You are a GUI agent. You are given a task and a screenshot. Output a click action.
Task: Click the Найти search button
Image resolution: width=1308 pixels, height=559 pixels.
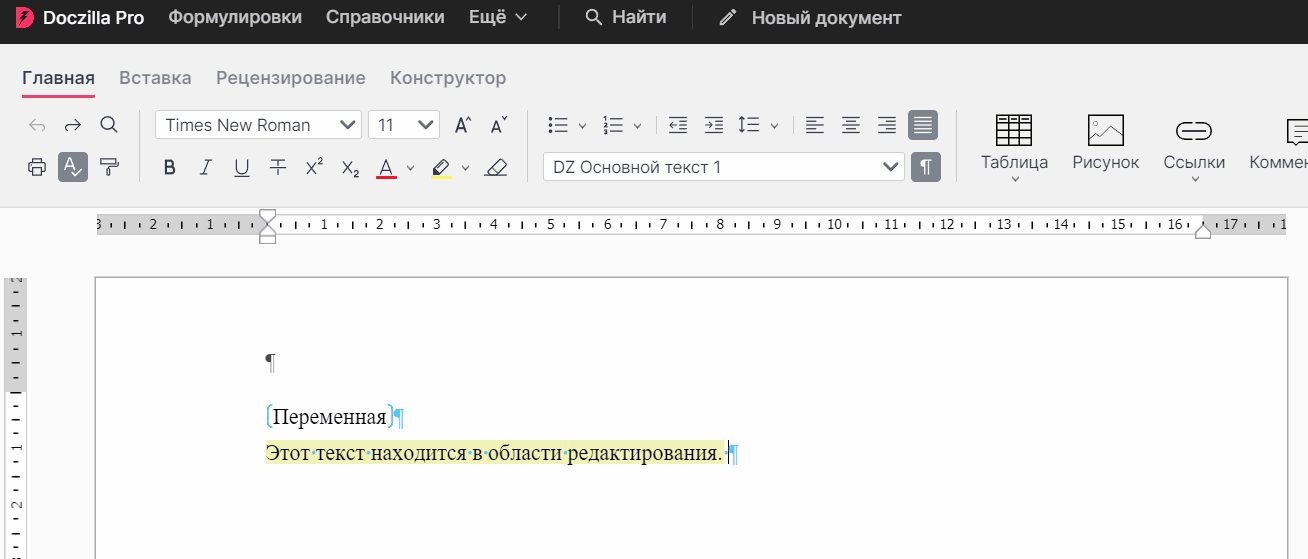click(x=625, y=18)
